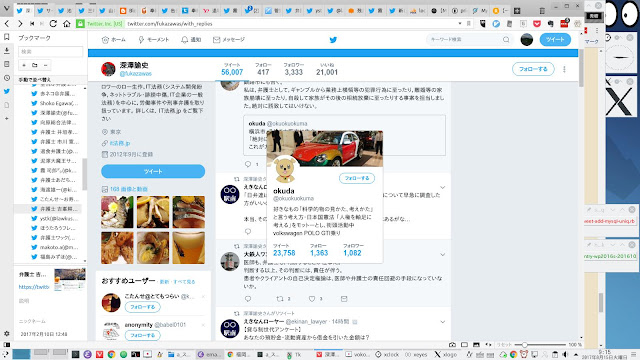Like the tweet showing 3 likes

(312, 299)
